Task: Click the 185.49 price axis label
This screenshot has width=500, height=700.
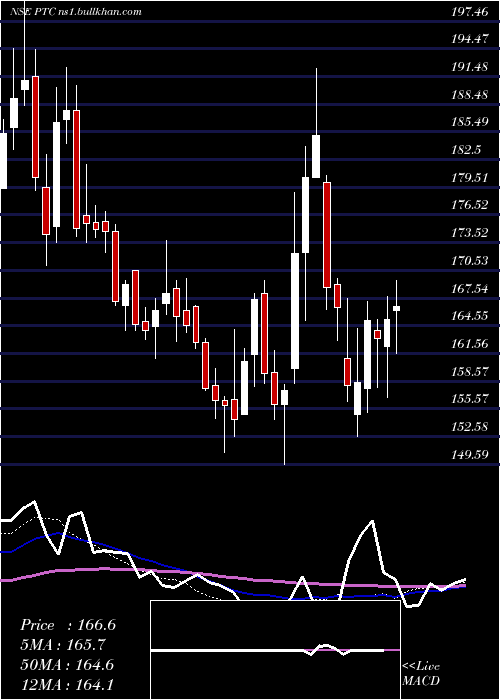Action: pos(469,122)
